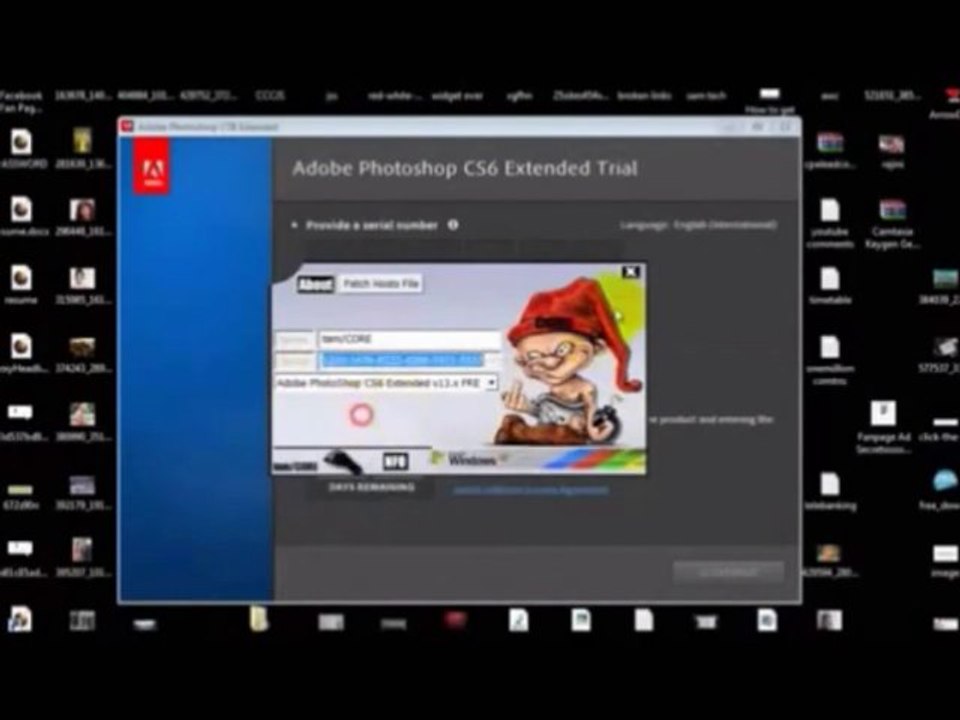Click the name field containing tam/CORE
This screenshot has height=720, width=960.
point(409,339)
